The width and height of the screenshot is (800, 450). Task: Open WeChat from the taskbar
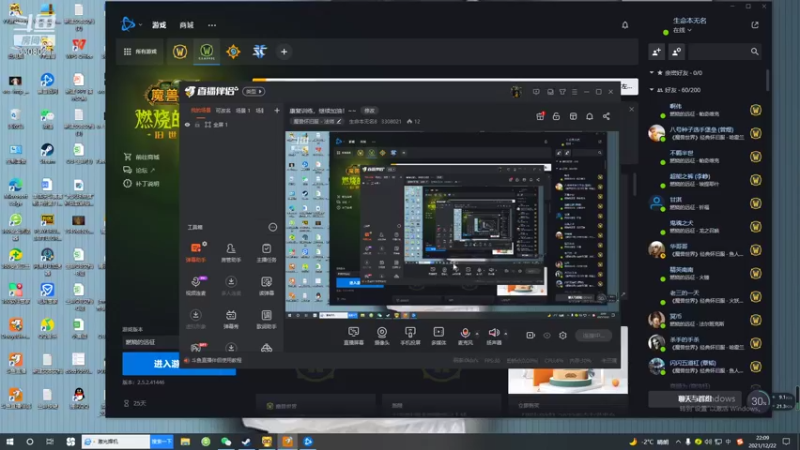click(226, 441)
